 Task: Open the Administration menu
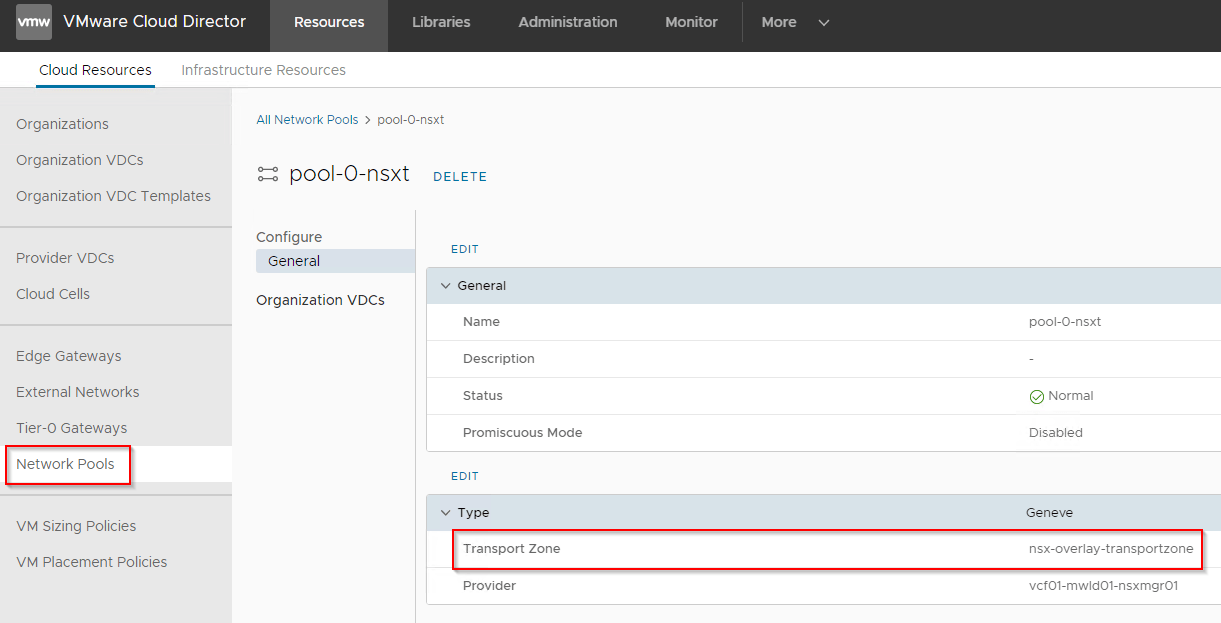(x=568, y=22)
